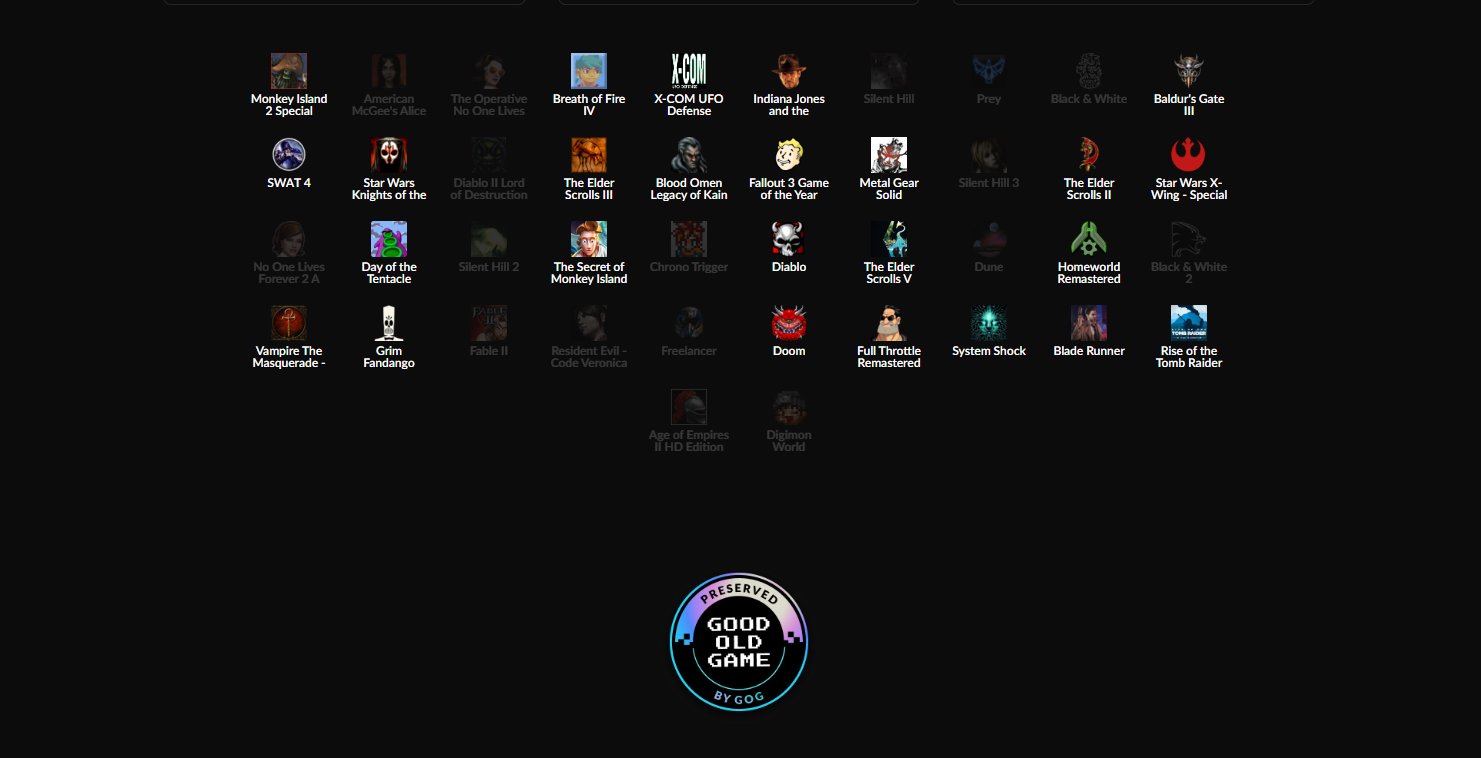Open the dimmed Silent Hill 2 entry

[489, 250]
